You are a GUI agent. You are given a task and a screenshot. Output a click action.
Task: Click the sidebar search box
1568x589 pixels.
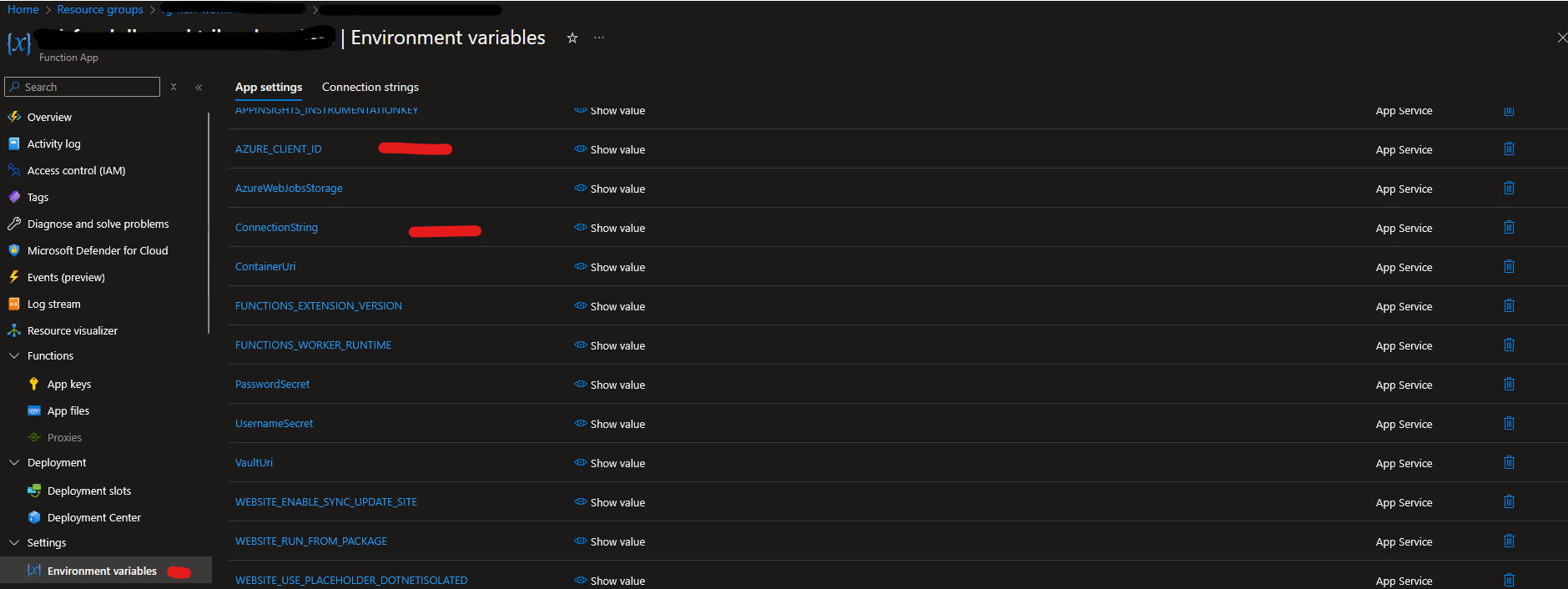82,87
